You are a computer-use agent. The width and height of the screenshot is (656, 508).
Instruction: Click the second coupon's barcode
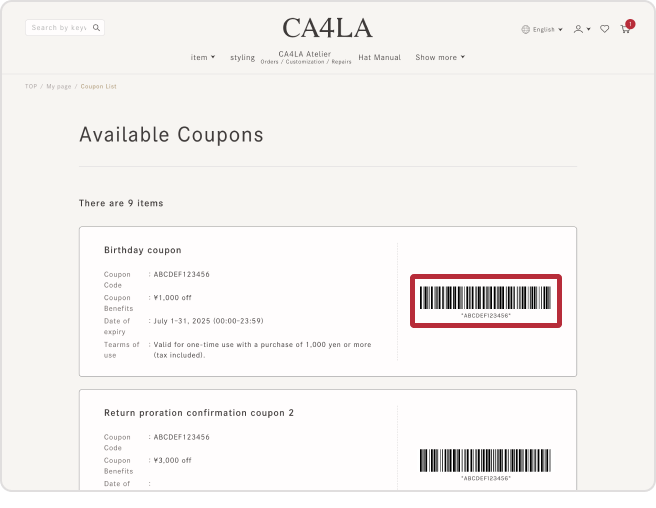point(485,460)
